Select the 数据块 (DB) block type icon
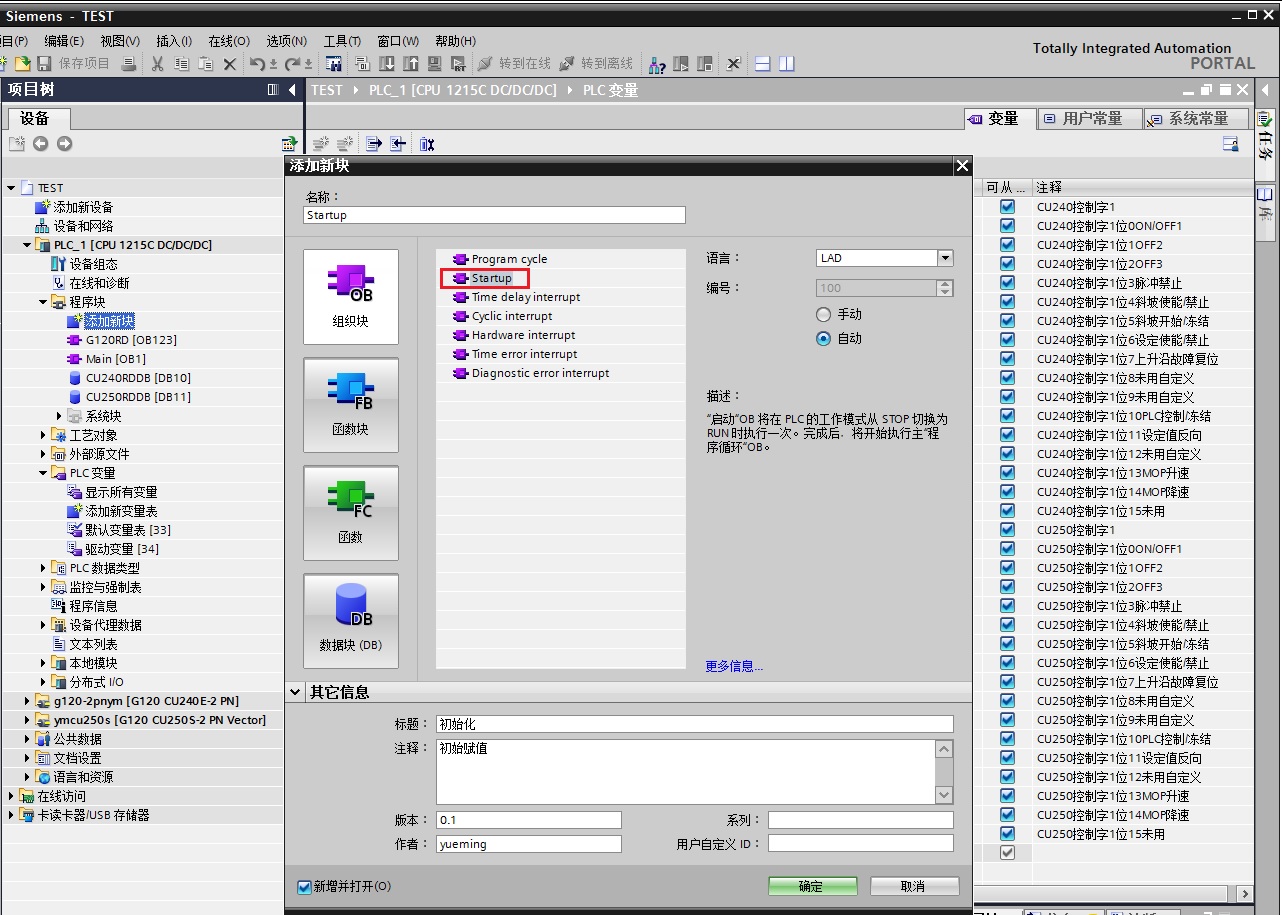Image resolution: width=1282 pixels, height=915 pixels. point(350,620)
